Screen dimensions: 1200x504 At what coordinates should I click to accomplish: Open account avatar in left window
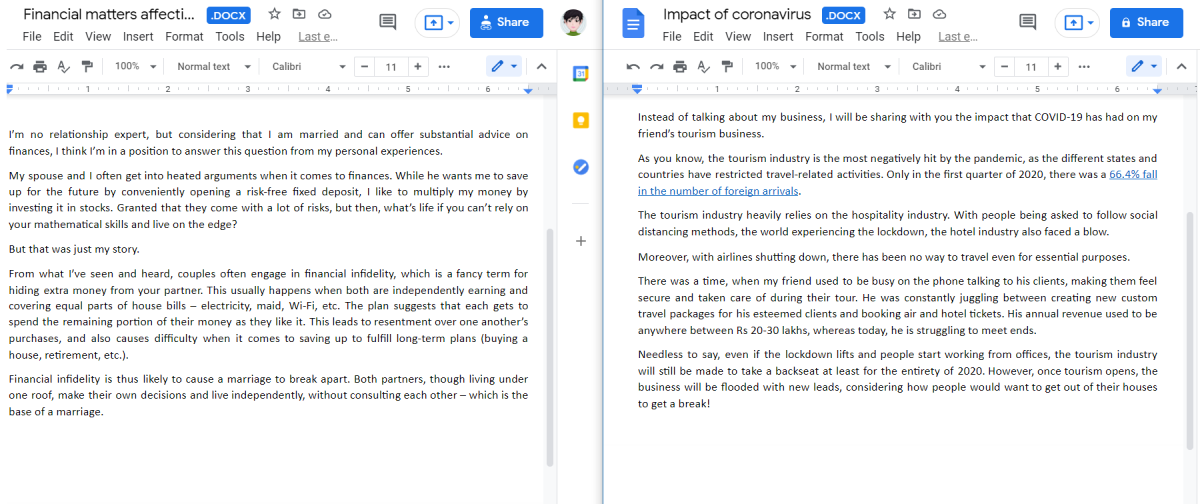coord(573,22)
